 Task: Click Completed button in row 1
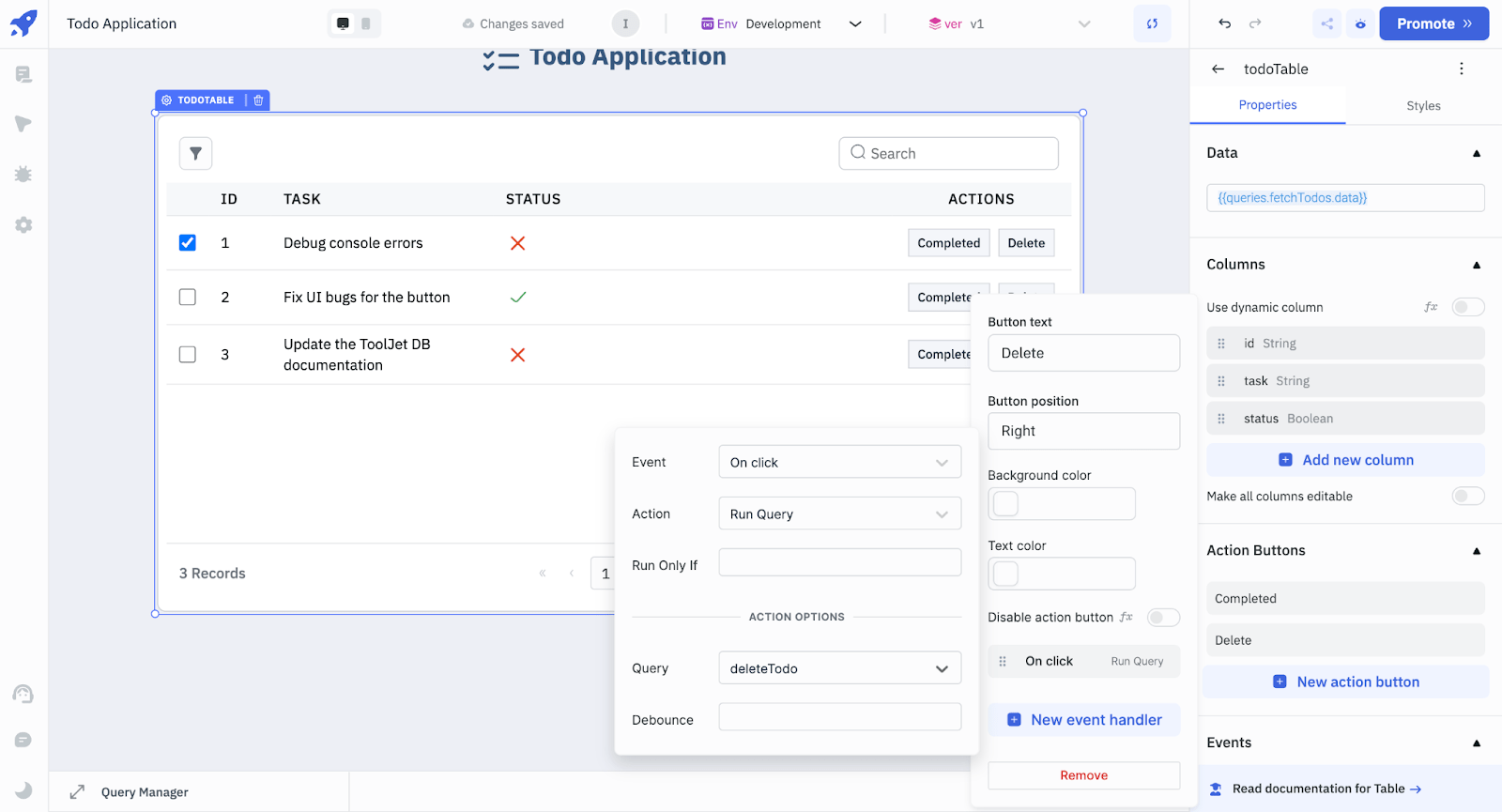(x=948, y=242)
